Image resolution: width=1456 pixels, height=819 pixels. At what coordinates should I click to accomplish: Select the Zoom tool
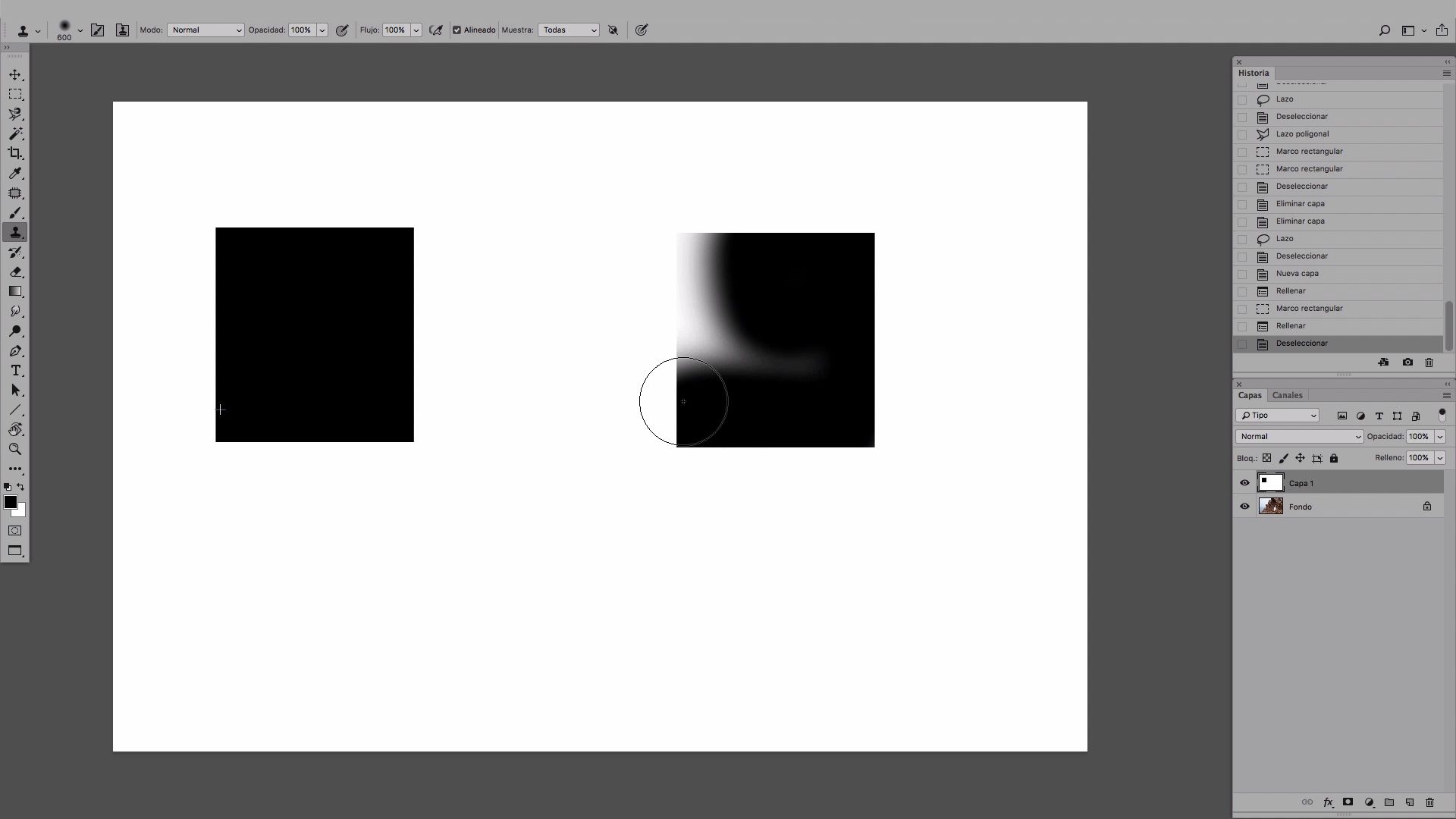15,450
